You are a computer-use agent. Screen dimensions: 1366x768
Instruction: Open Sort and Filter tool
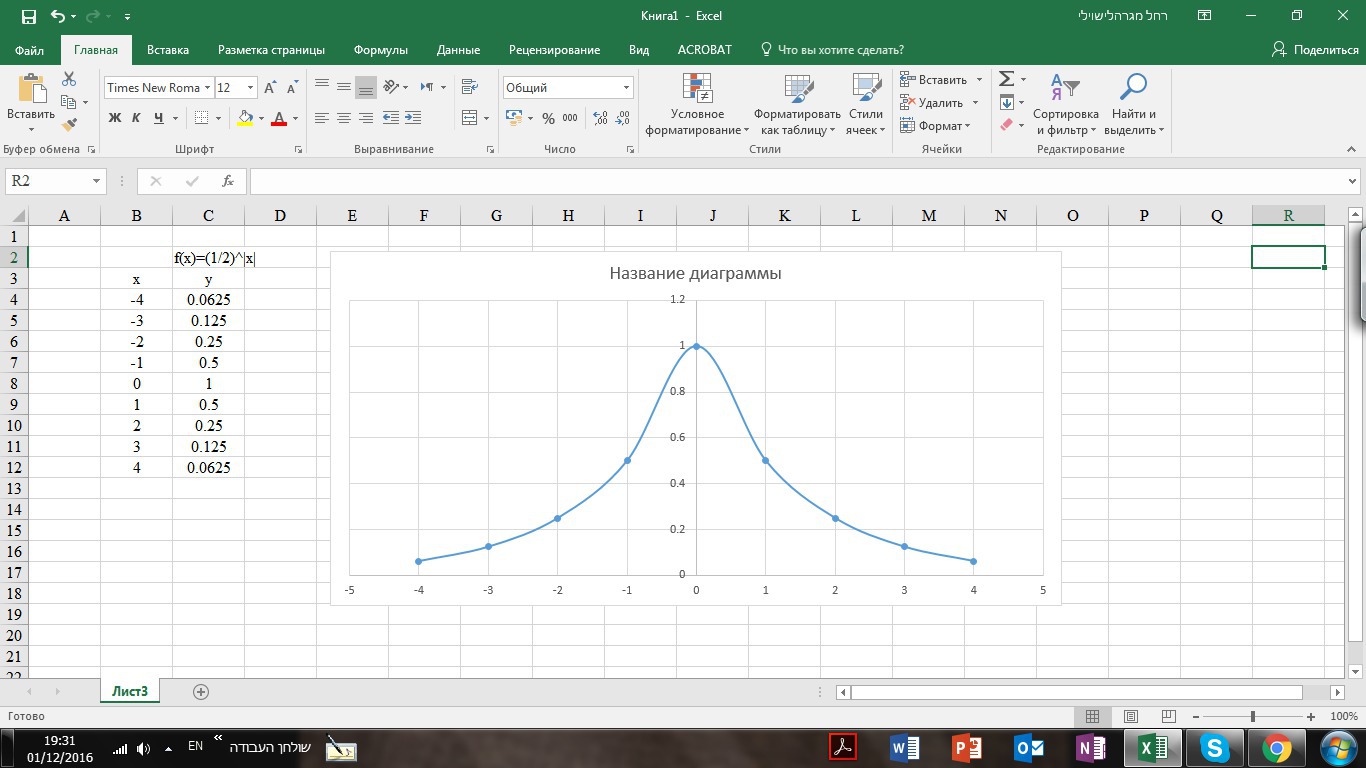pos(1065,104)
